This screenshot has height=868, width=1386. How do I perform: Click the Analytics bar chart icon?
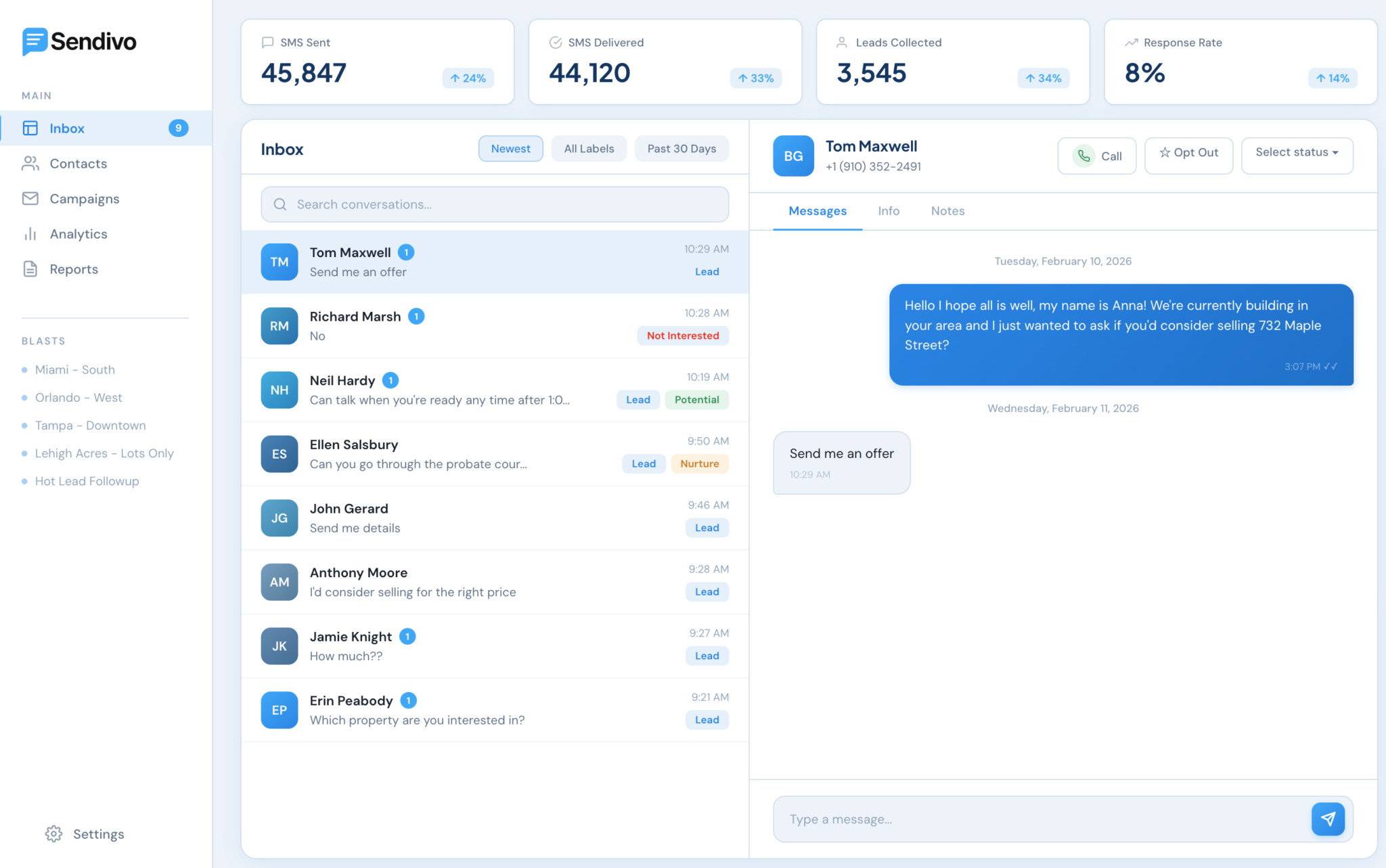[x=30, y=234]
